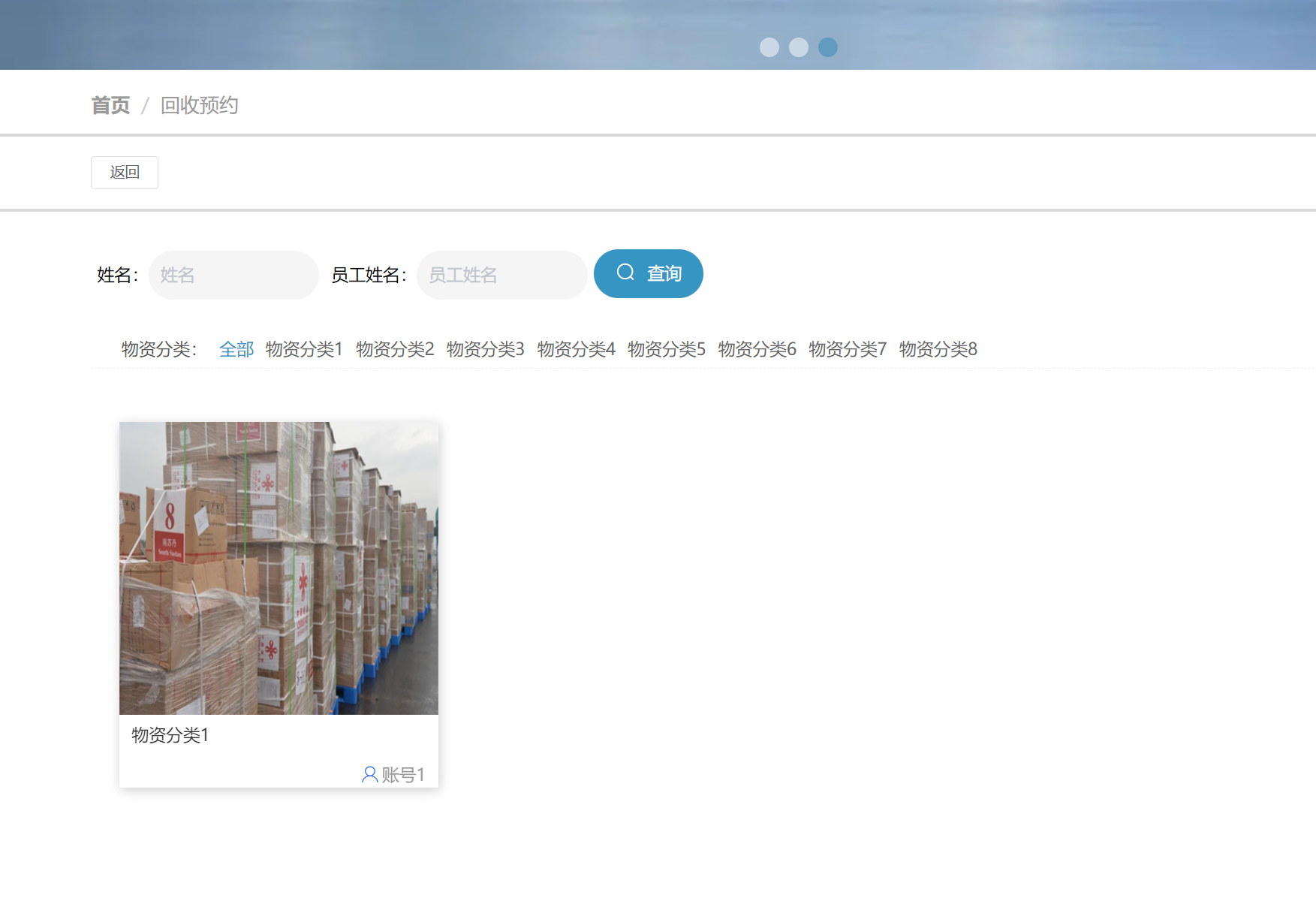Select the 物资分类4 filter option
This screenshot has width=1316, height=901.
(x=575, y=349)
